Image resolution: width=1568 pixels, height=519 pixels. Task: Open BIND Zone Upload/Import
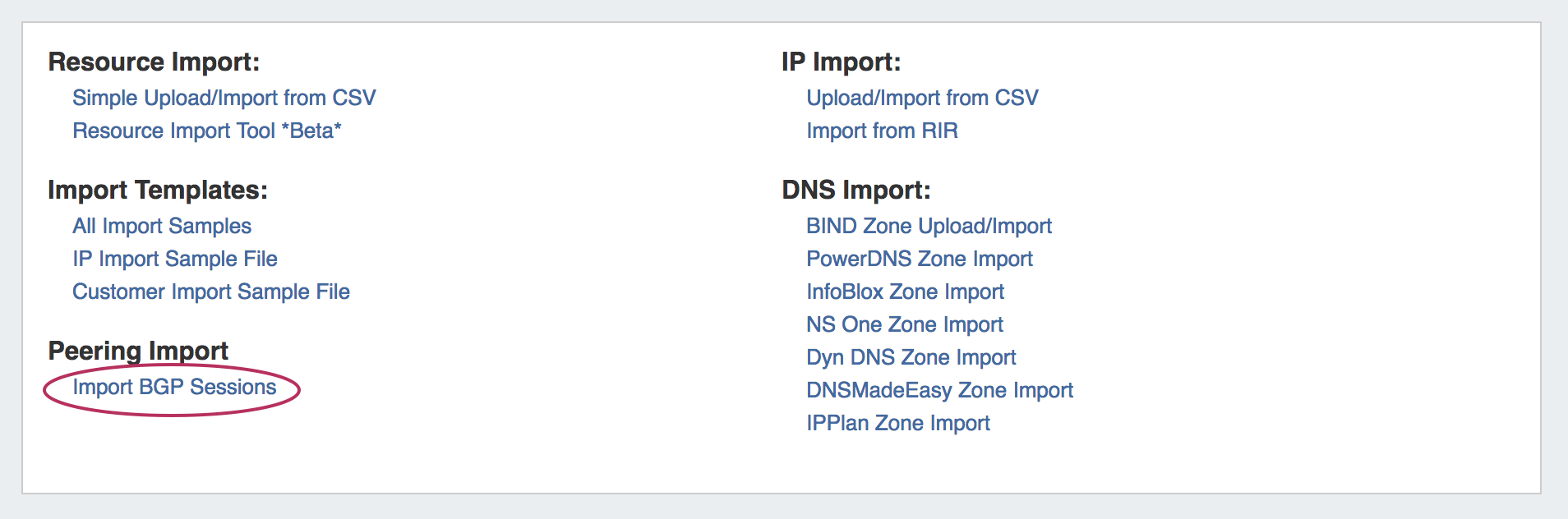point(929,226)
